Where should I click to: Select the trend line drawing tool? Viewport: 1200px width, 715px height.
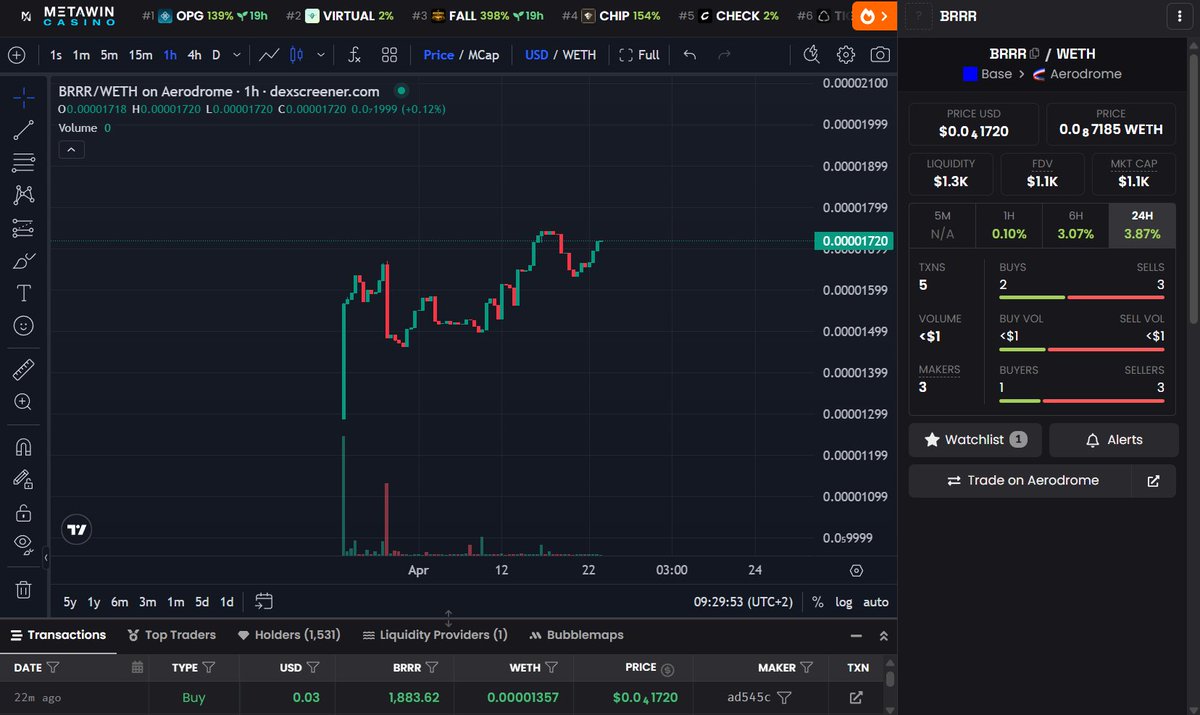pos(24,129)
